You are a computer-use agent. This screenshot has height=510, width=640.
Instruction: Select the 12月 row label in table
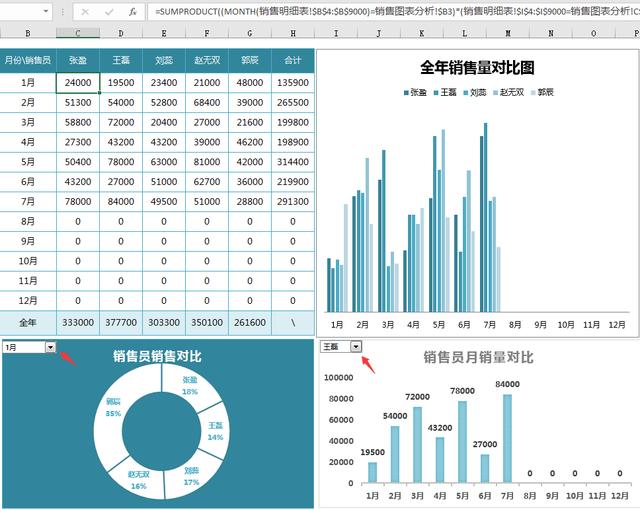(28, 301)
